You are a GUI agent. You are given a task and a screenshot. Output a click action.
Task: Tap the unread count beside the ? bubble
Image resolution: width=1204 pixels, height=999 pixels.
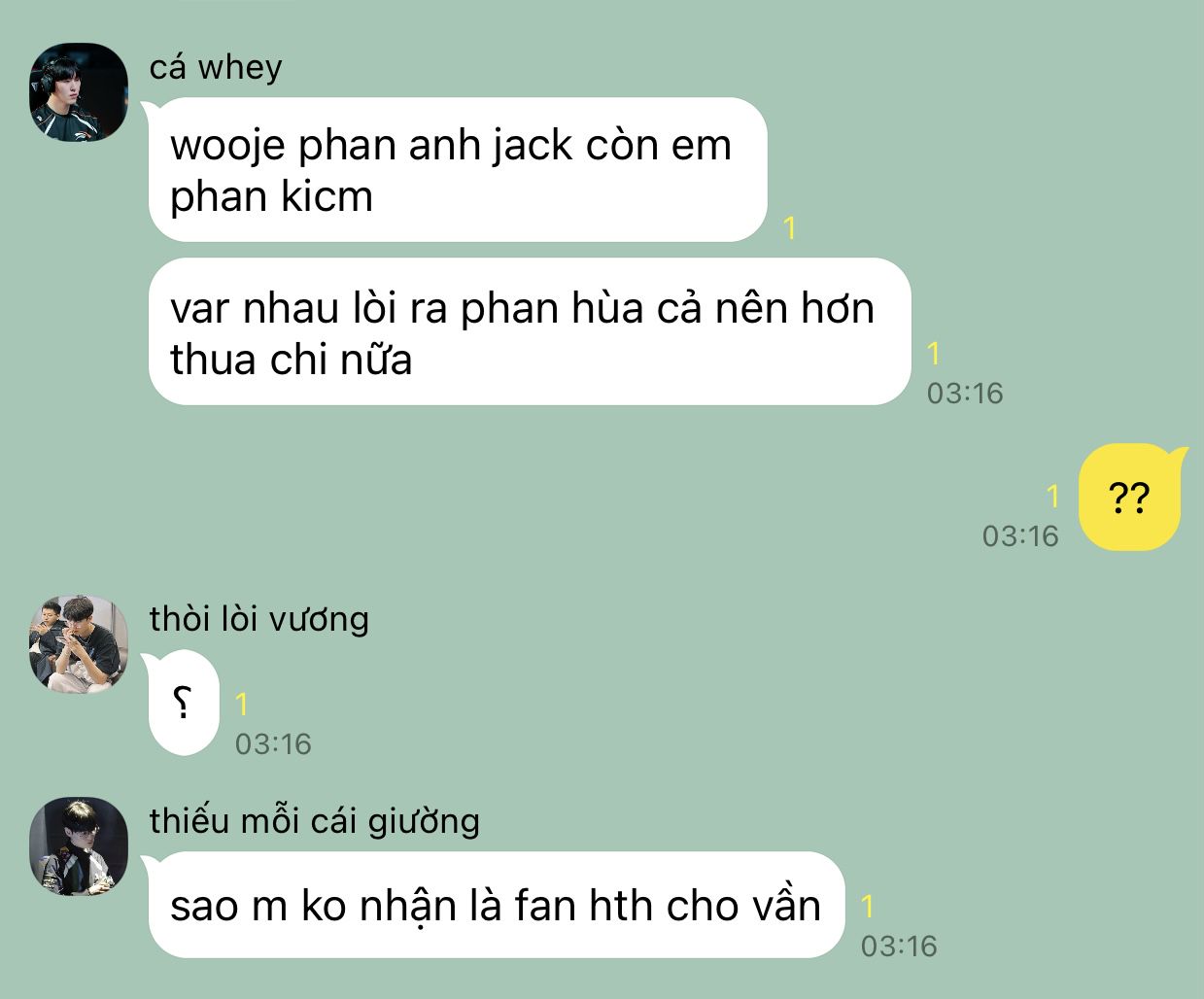tap(242, 704)
